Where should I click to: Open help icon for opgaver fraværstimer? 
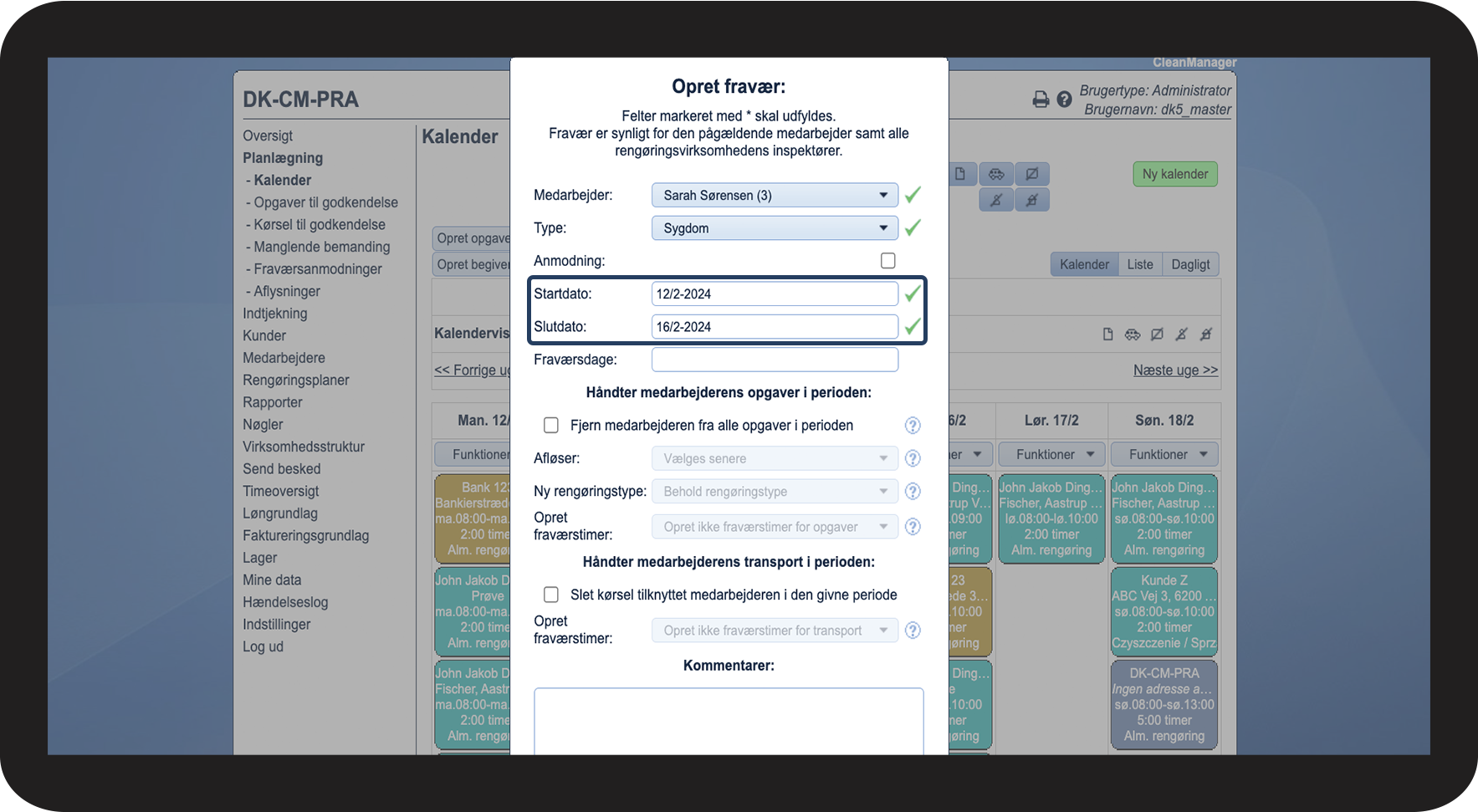click(x=913, y=527)
